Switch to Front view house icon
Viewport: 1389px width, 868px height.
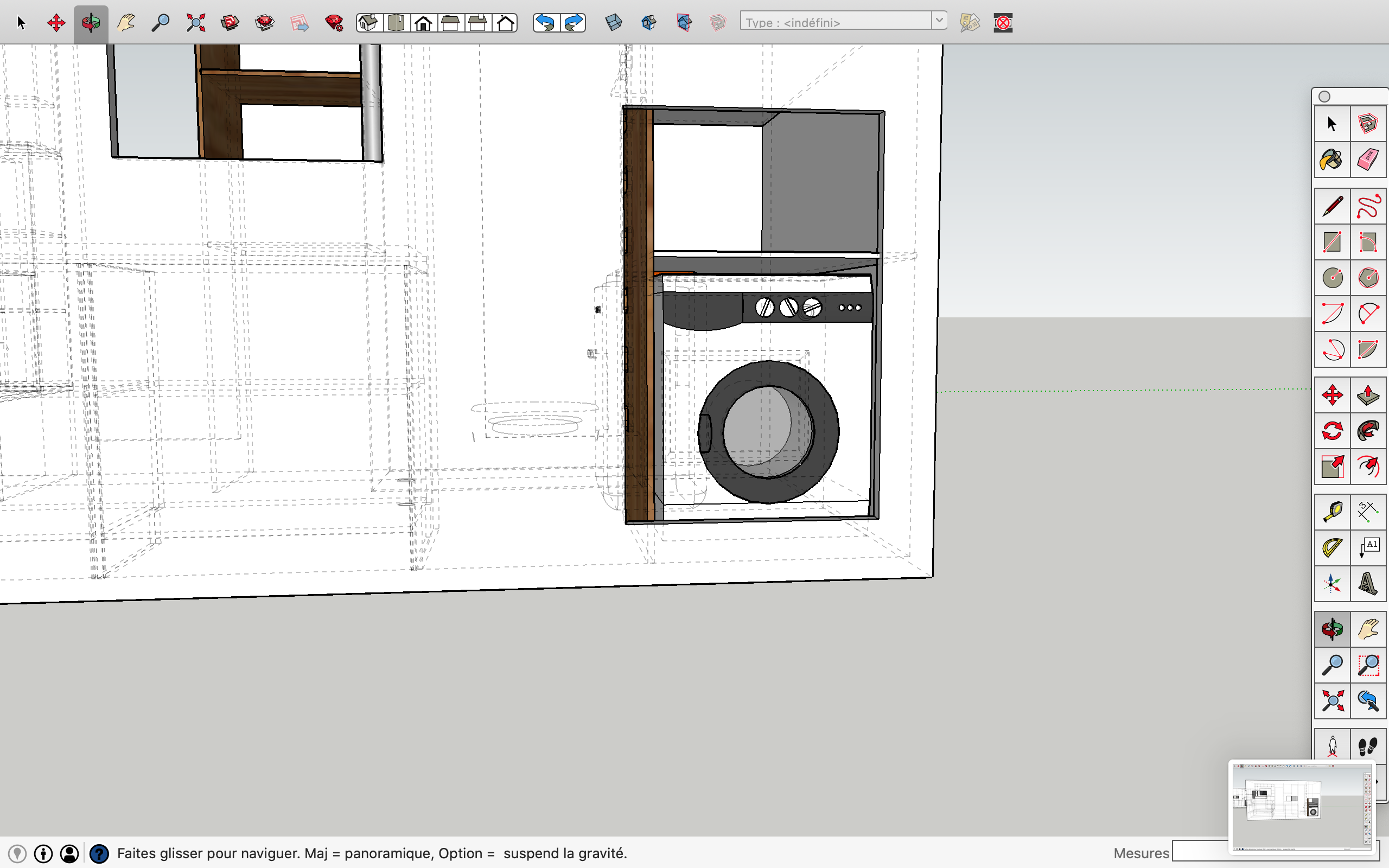tap(424, 23)
